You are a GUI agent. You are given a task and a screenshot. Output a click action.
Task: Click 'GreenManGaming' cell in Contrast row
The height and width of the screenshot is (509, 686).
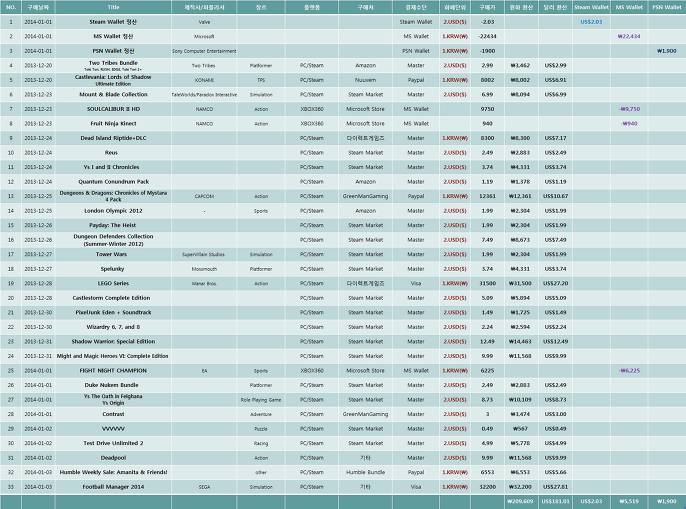pyautogui.click(x=366, y=414)
